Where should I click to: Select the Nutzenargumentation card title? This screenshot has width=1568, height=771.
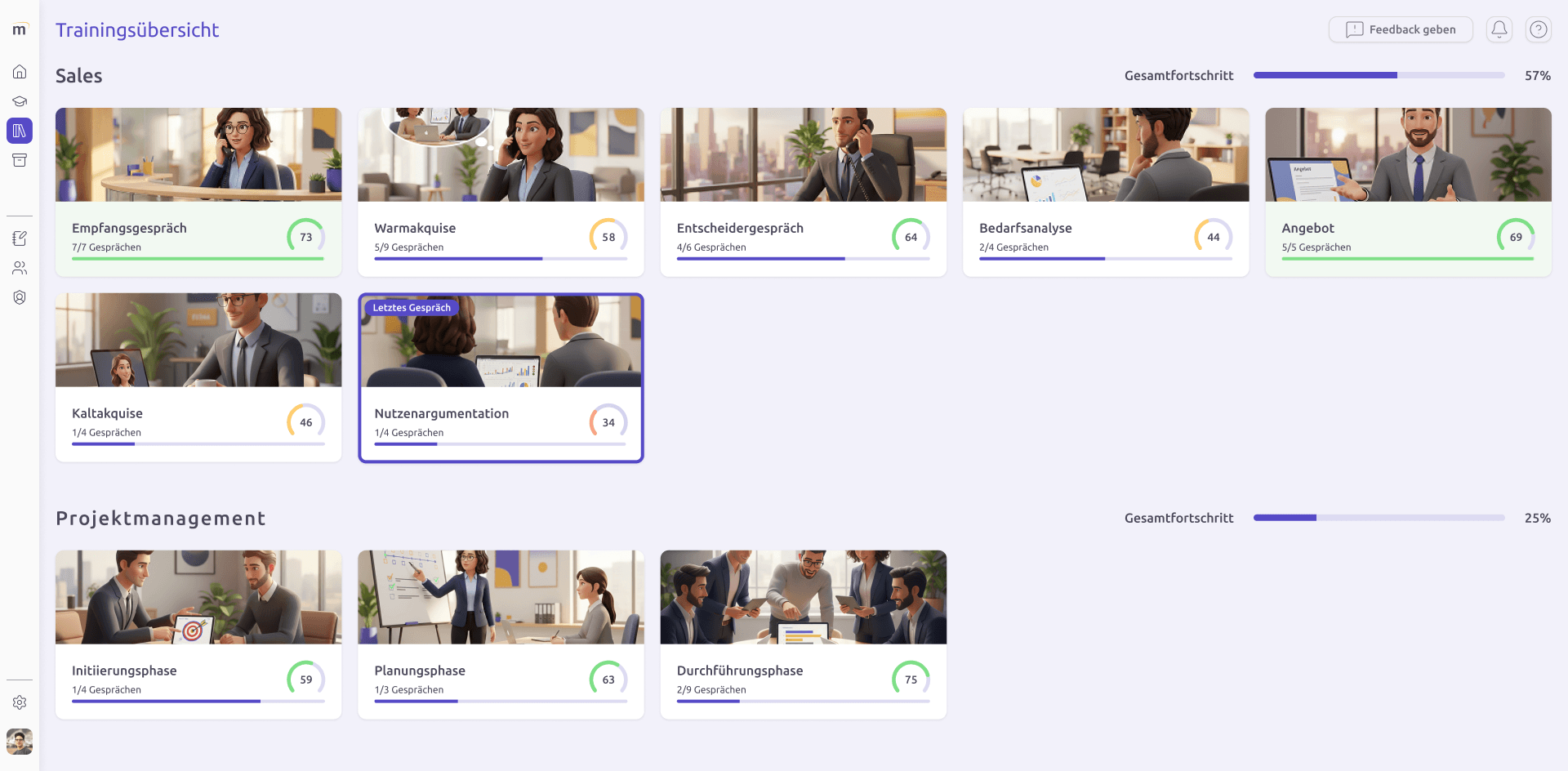coord(442,413)
